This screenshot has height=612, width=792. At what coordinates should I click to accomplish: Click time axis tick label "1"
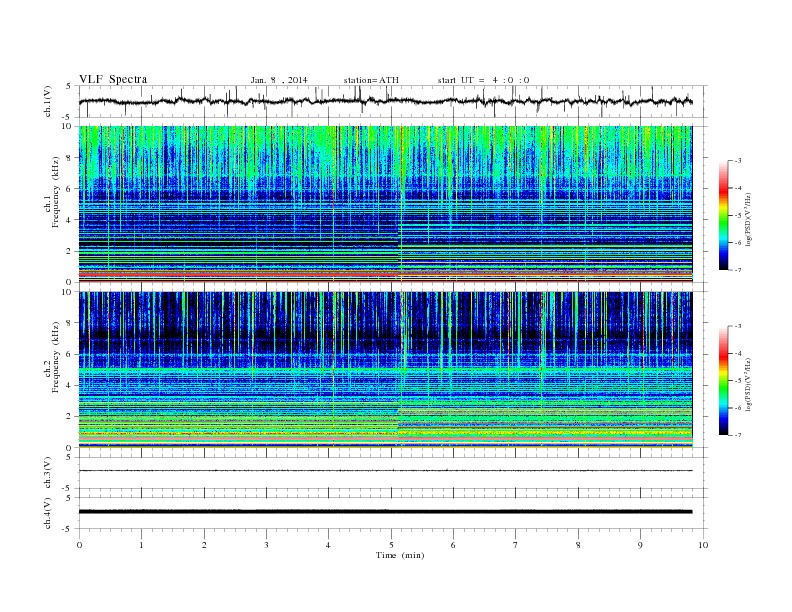(x=141, y=545)
